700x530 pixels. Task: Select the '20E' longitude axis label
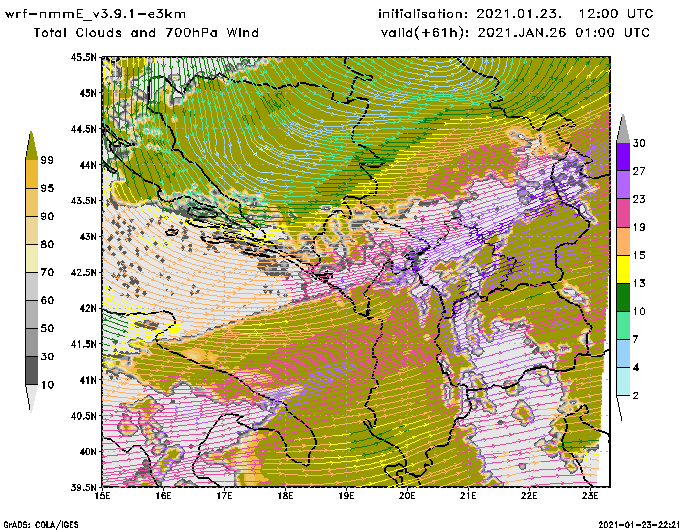click(x=407, y=496)
